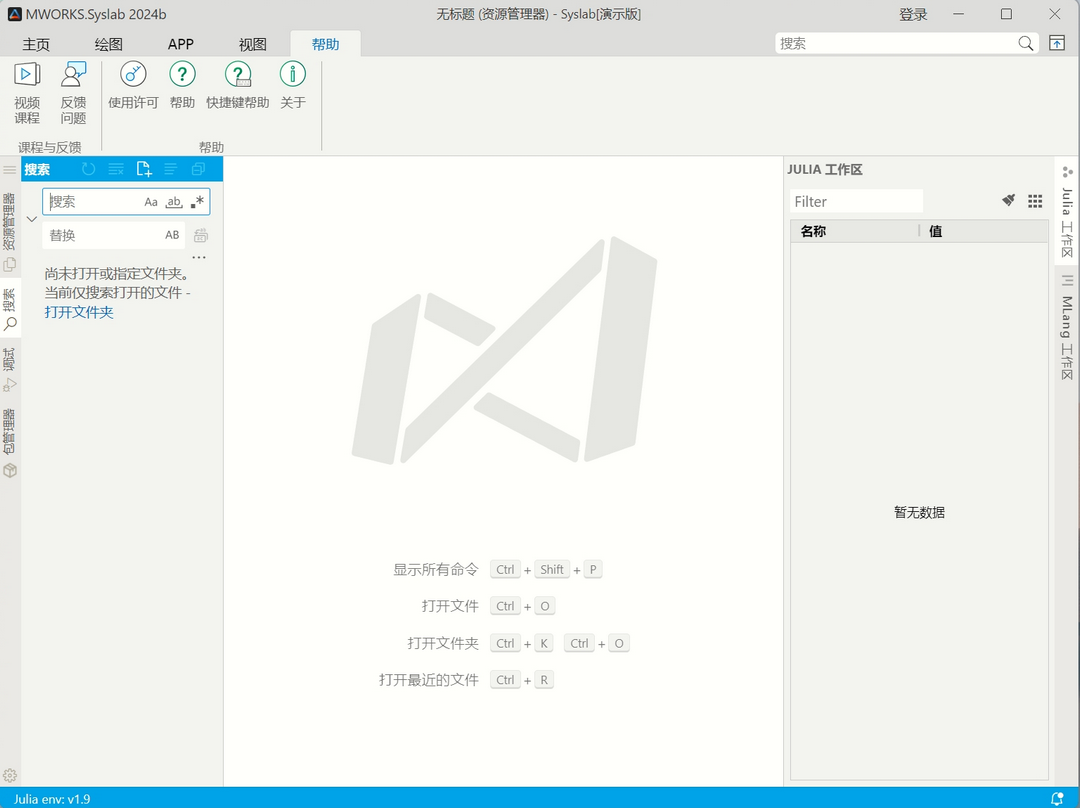Toggle search details three-dots button
The width and height of the screenshot is (1080, 808).
pyautogui.click(x=199, y=258)
